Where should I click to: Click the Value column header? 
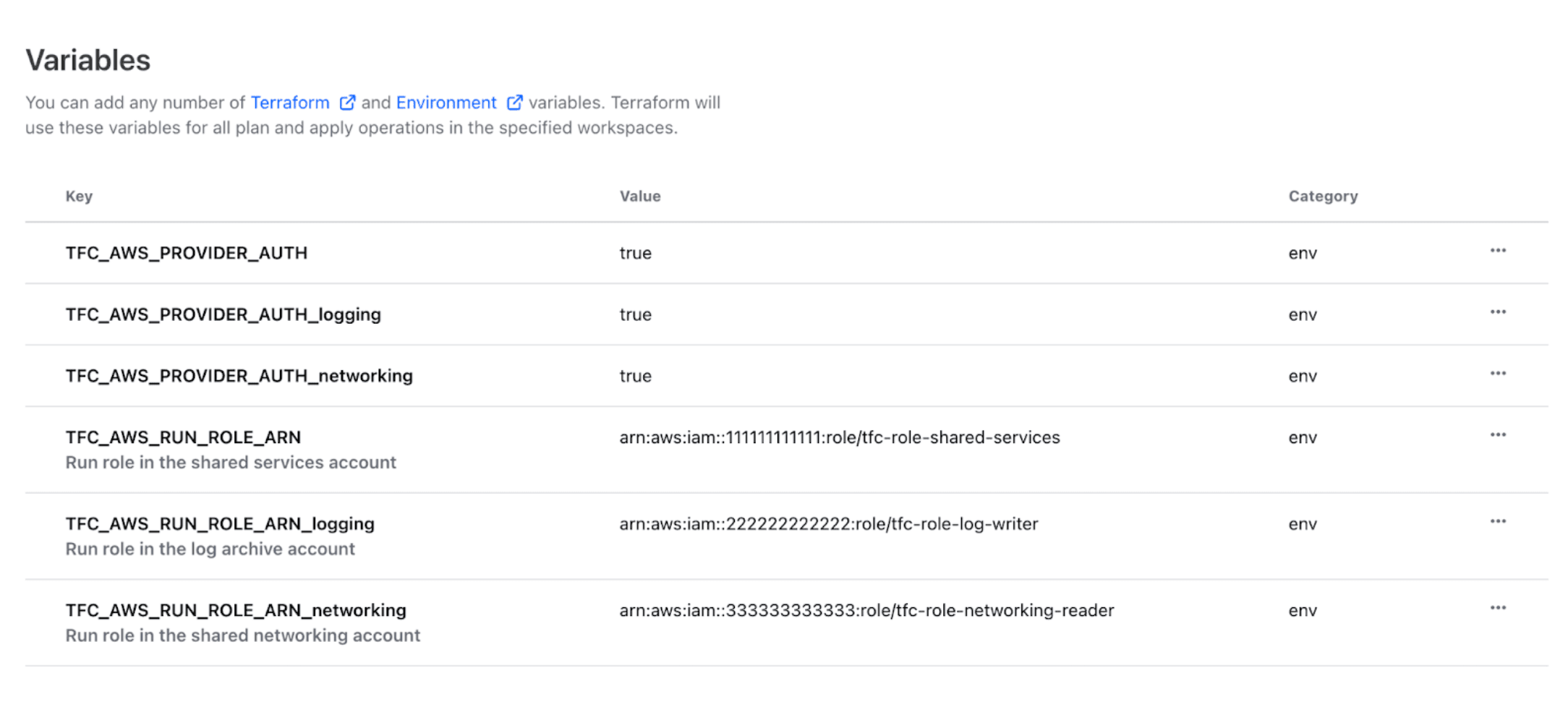coord(640,197)
